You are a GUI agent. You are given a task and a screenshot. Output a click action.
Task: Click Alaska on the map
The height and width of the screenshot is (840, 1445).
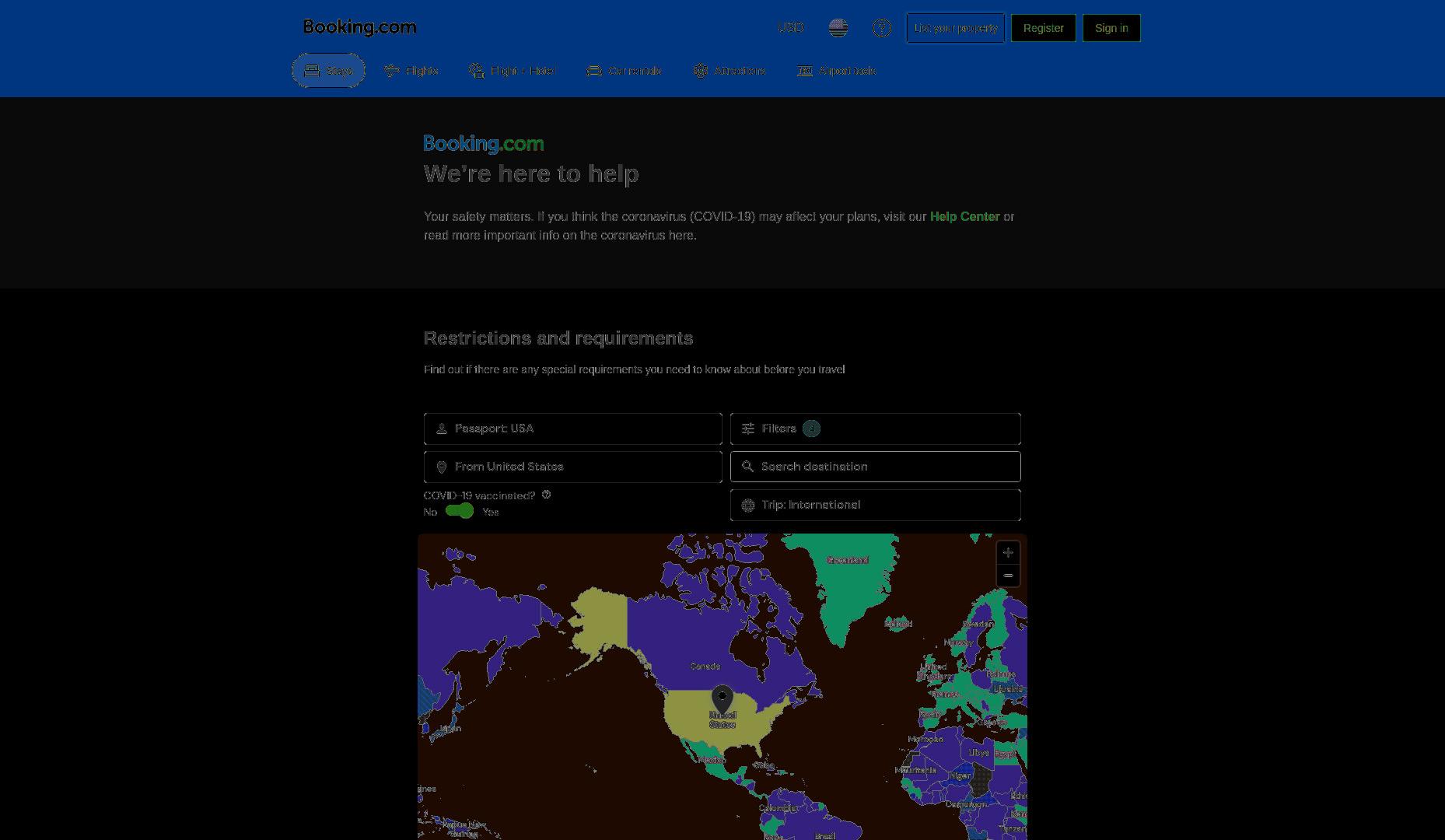click(603, 622)
